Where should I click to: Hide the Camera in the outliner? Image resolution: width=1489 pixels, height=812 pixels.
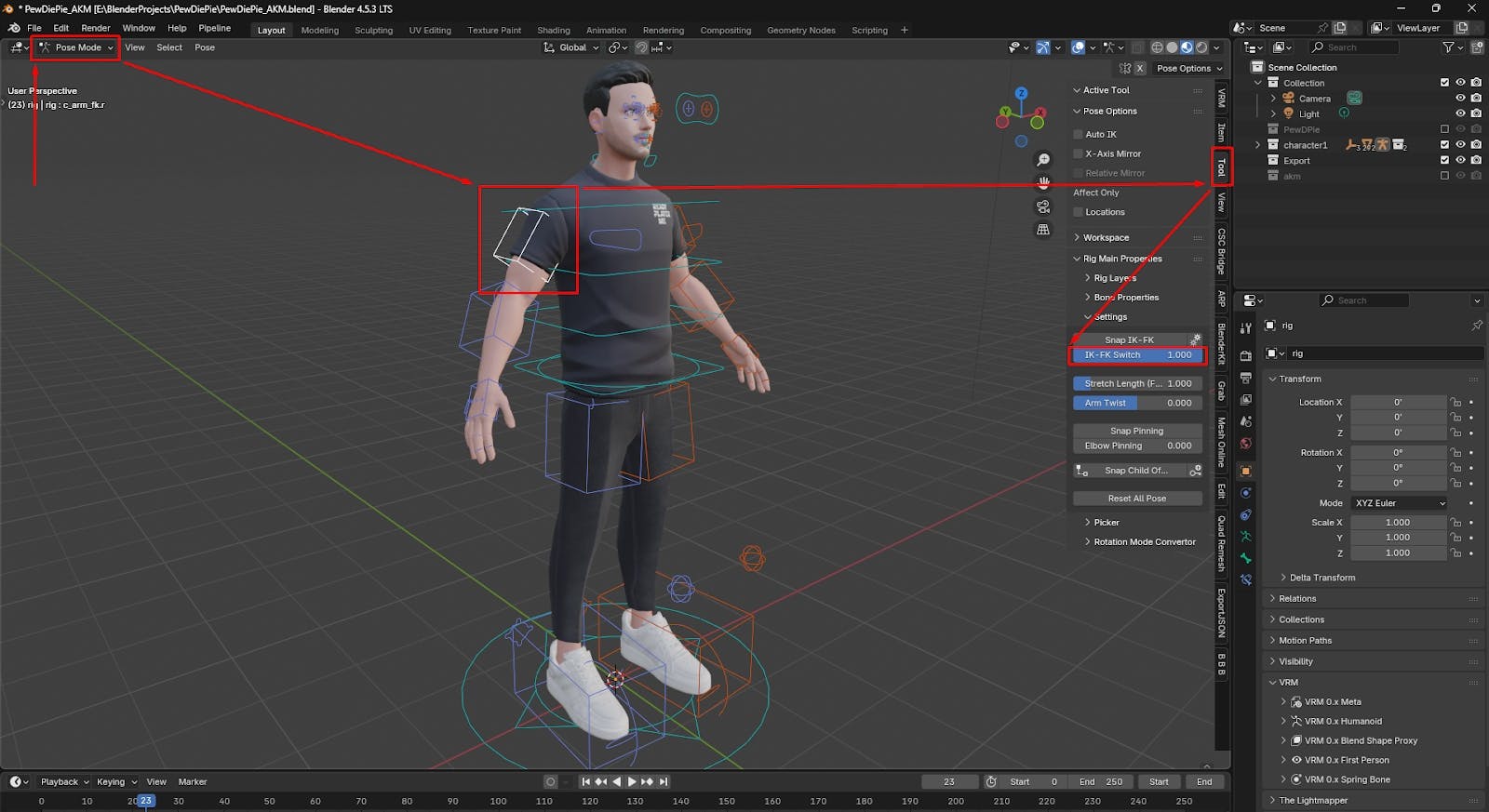(x=1460, y=98)
